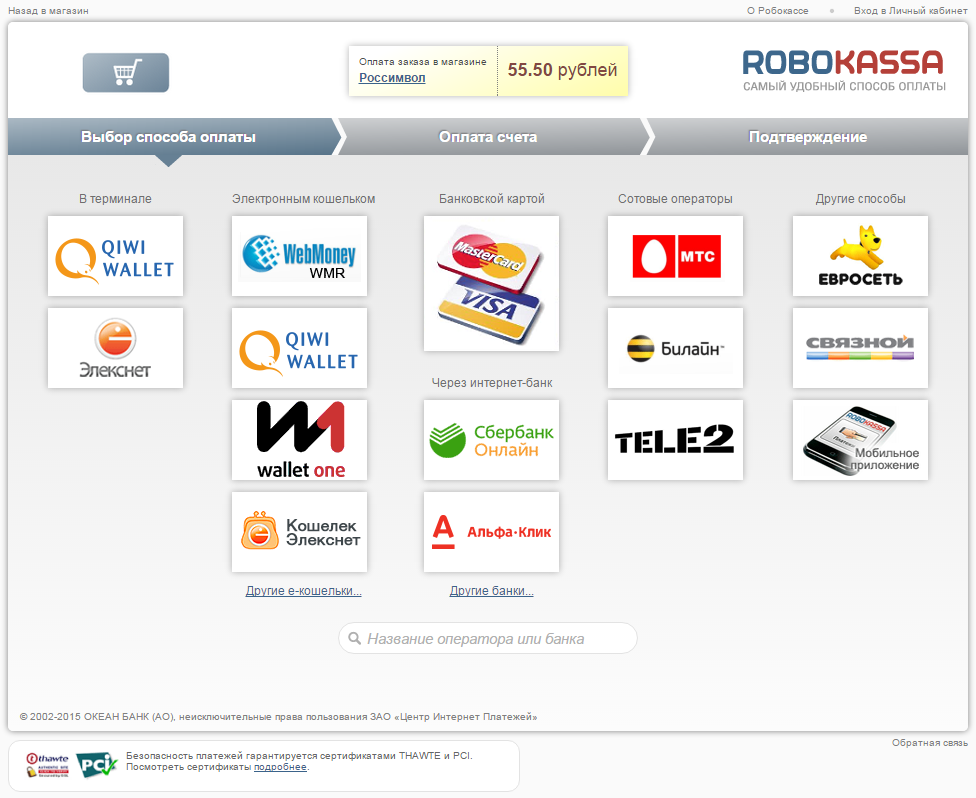Pay via МТС mobile operator
The width and height of the screenshot is (976, 798).
click(675, 256)
